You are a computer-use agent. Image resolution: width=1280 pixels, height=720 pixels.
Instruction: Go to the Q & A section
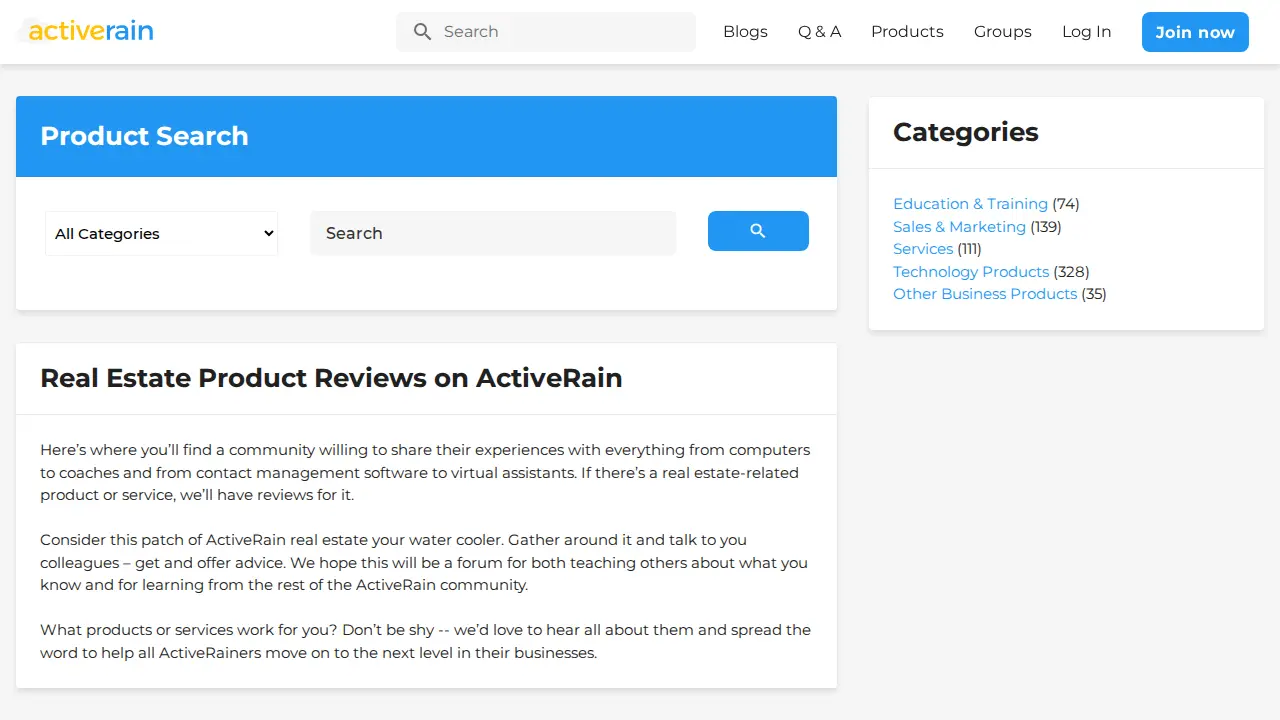(x=819, y=32)
